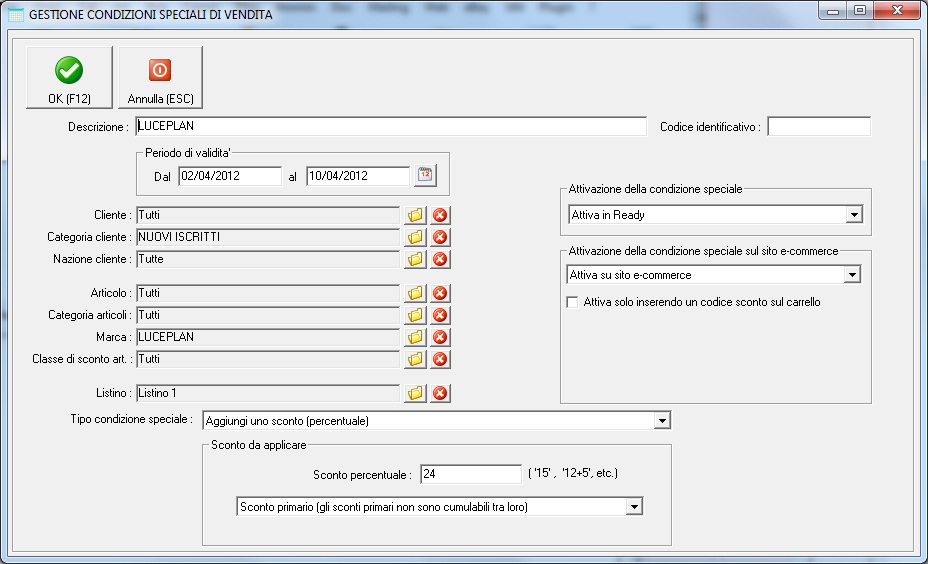Open the folder icon for the Marca field
The image size is (928, 564).
(415, 337)
